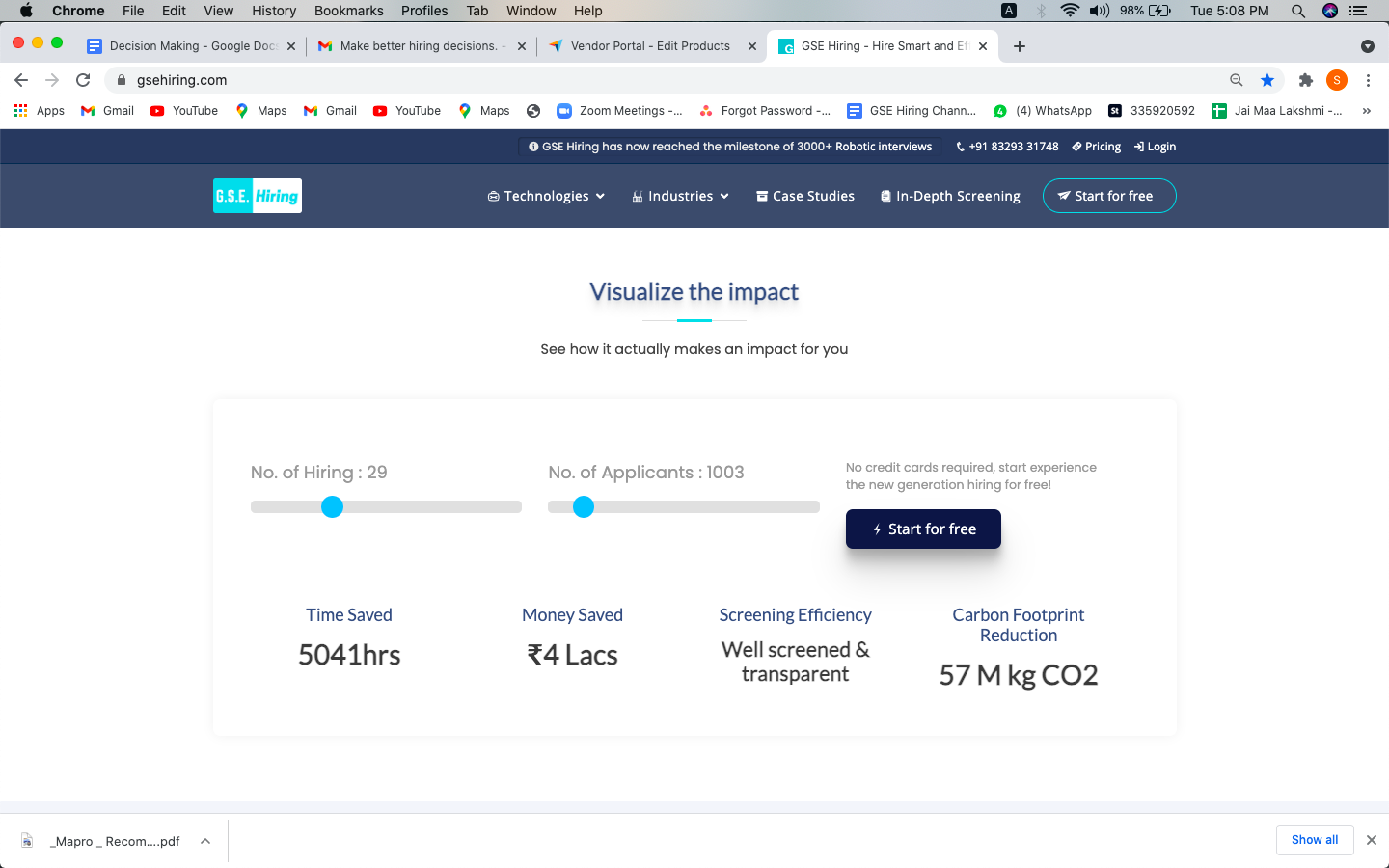
Task: Click the GSE Hiring logo
Action: pos(257,195)
